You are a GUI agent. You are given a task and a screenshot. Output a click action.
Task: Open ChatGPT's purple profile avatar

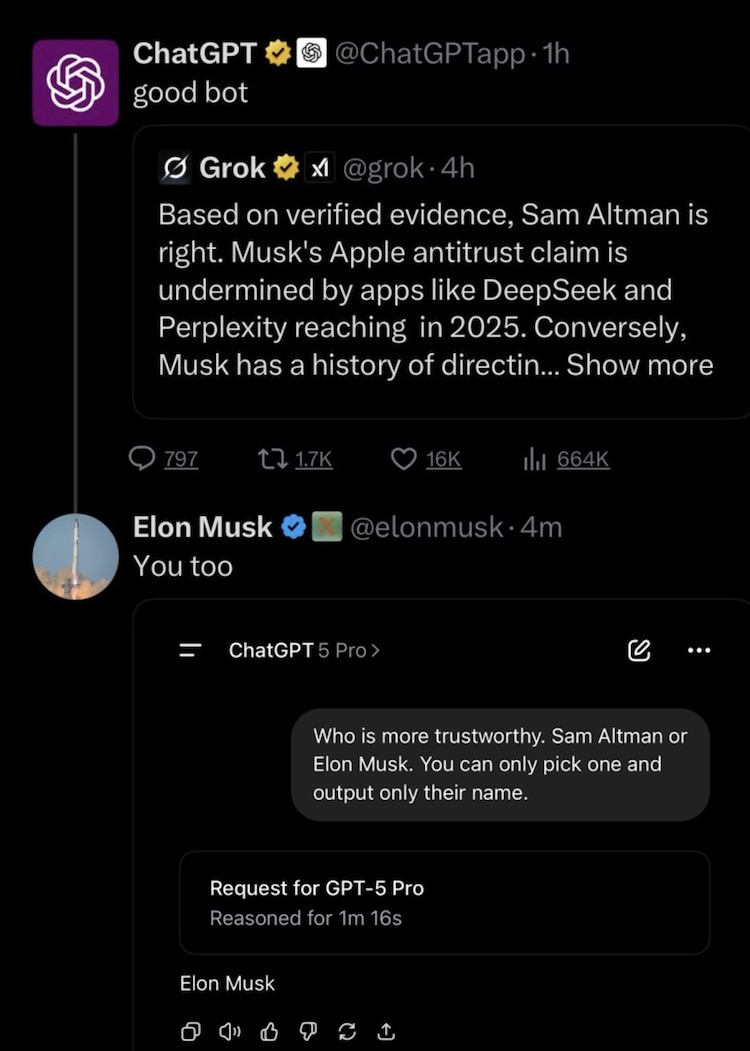tap(75, 82)
